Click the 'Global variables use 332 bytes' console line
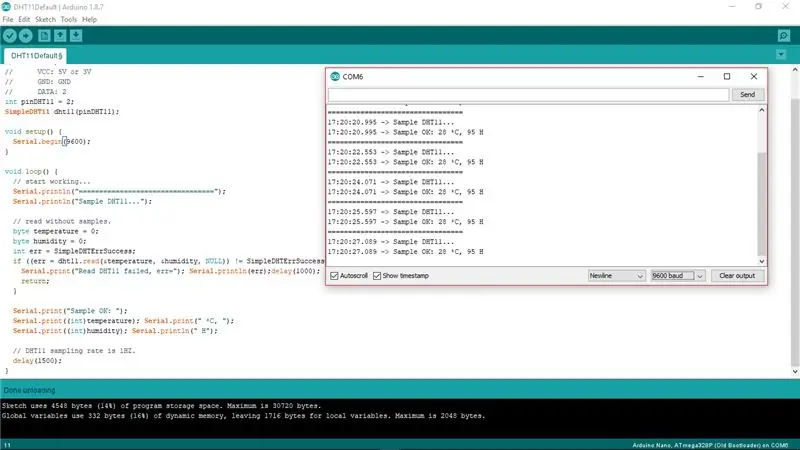 point(243,416)
